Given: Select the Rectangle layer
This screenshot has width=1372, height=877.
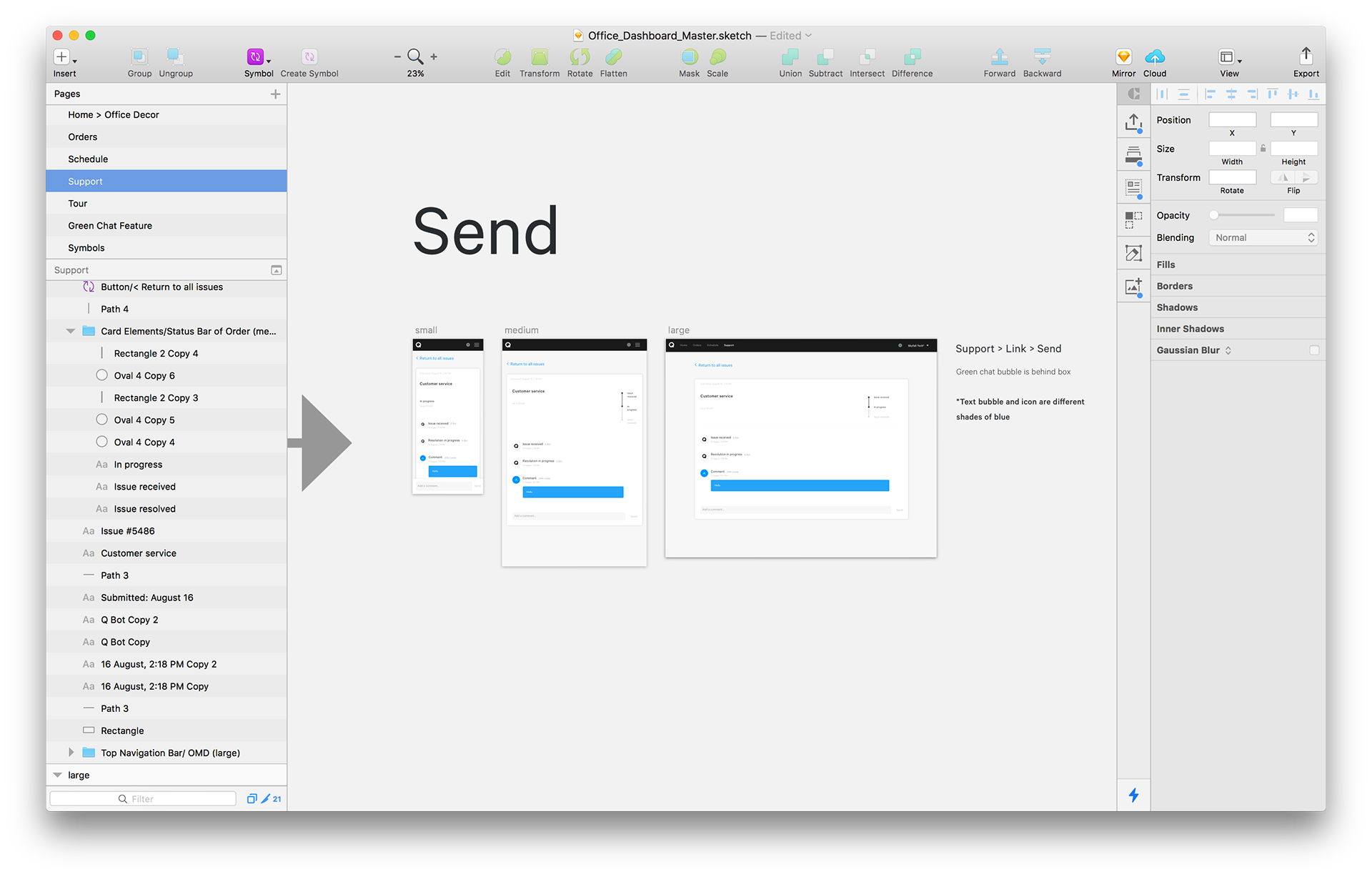Looking at the screenshot, I should [x=166, y=730].
